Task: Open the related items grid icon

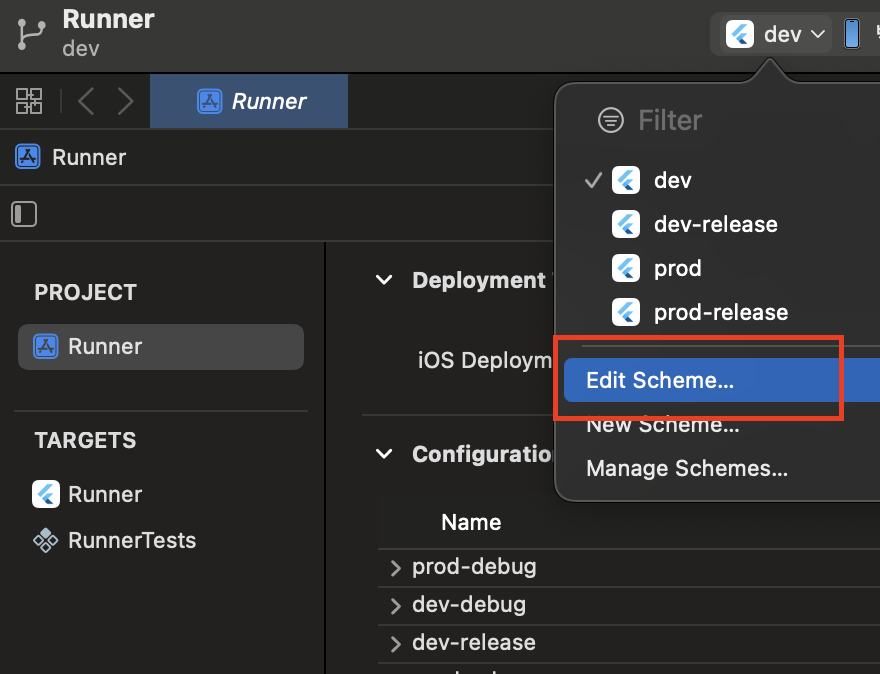Action: [29, 101]
